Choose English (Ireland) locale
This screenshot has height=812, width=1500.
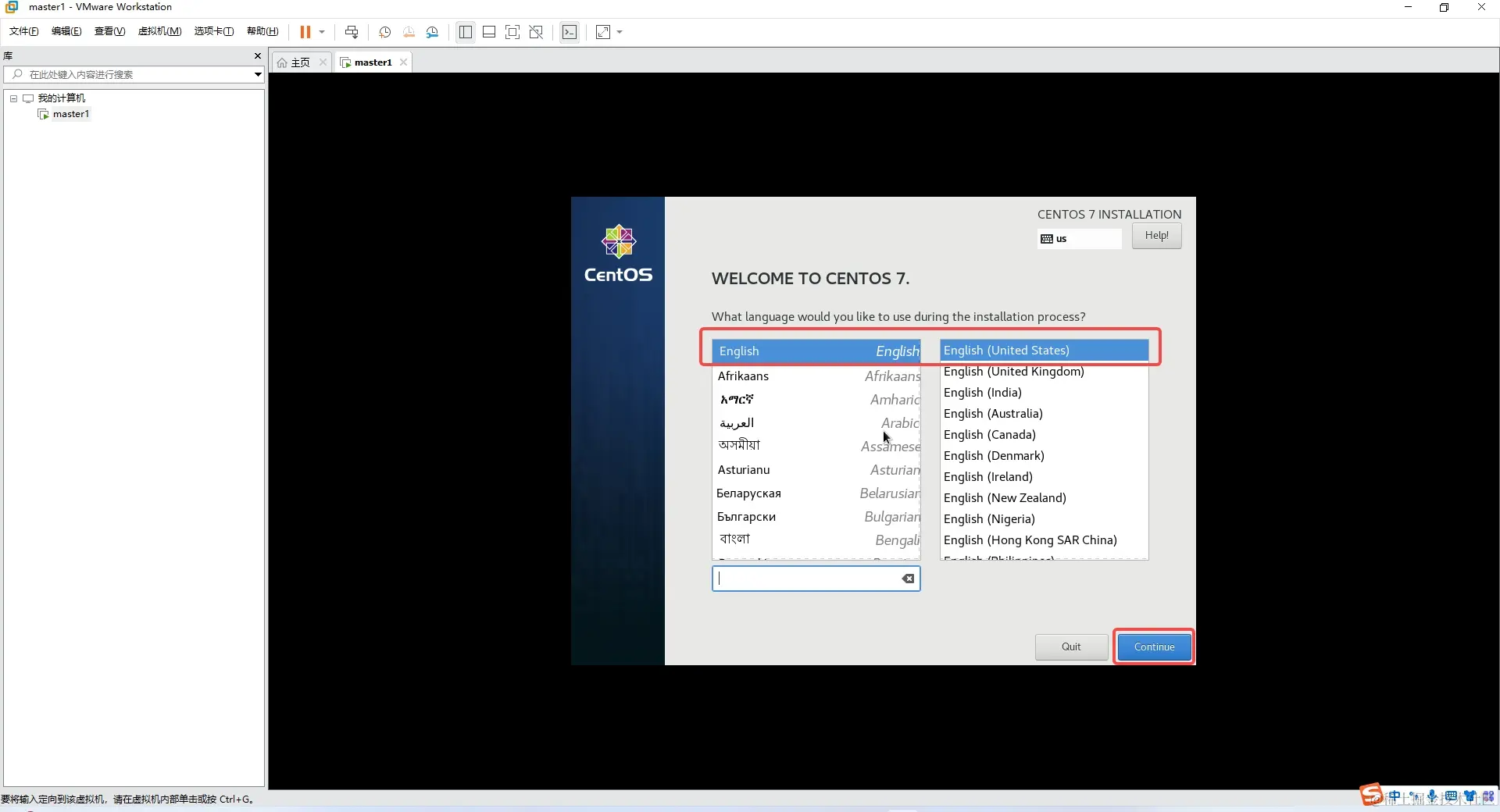coord(1044,477)
